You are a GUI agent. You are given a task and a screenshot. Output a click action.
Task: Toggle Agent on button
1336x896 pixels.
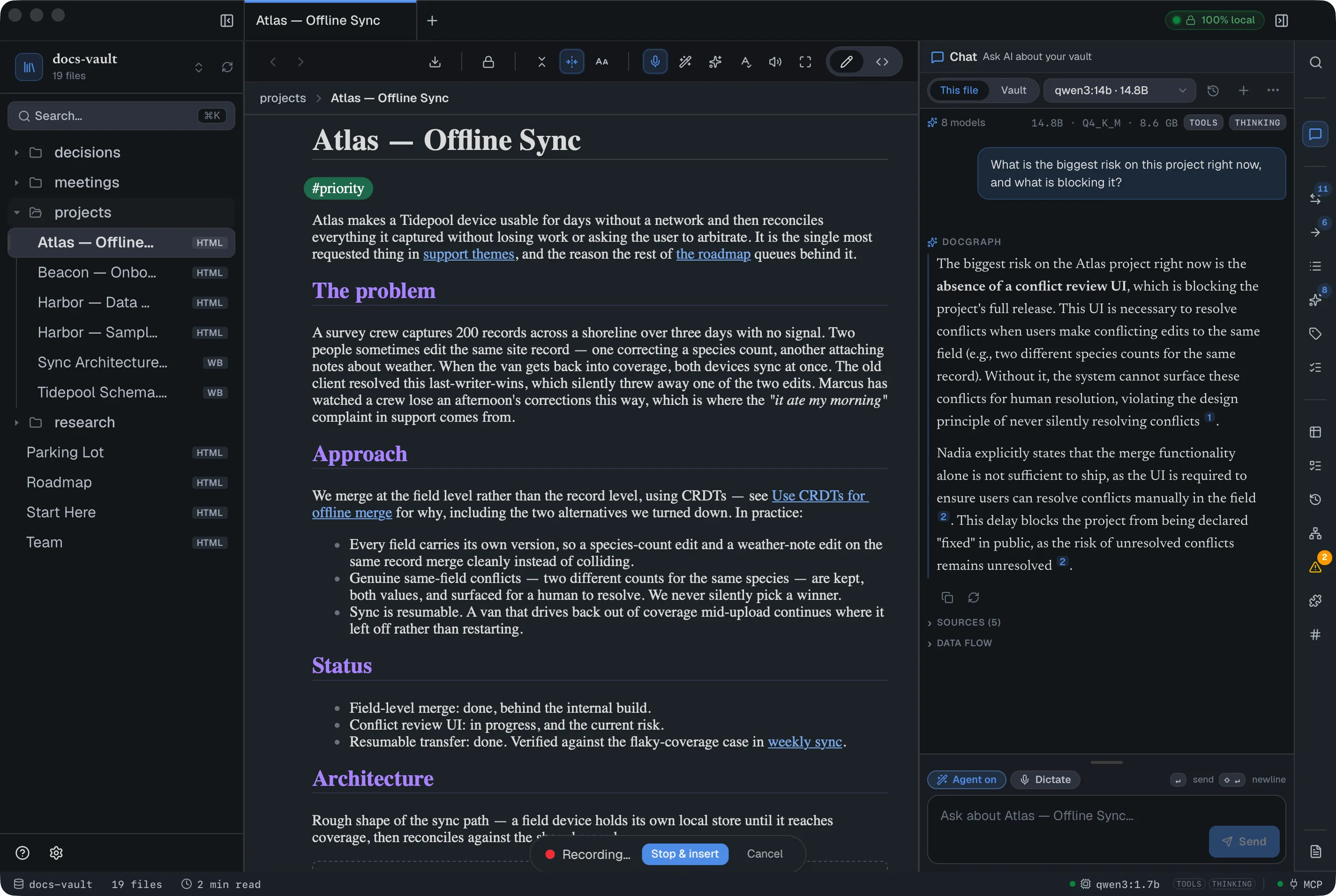pos(966,779)
